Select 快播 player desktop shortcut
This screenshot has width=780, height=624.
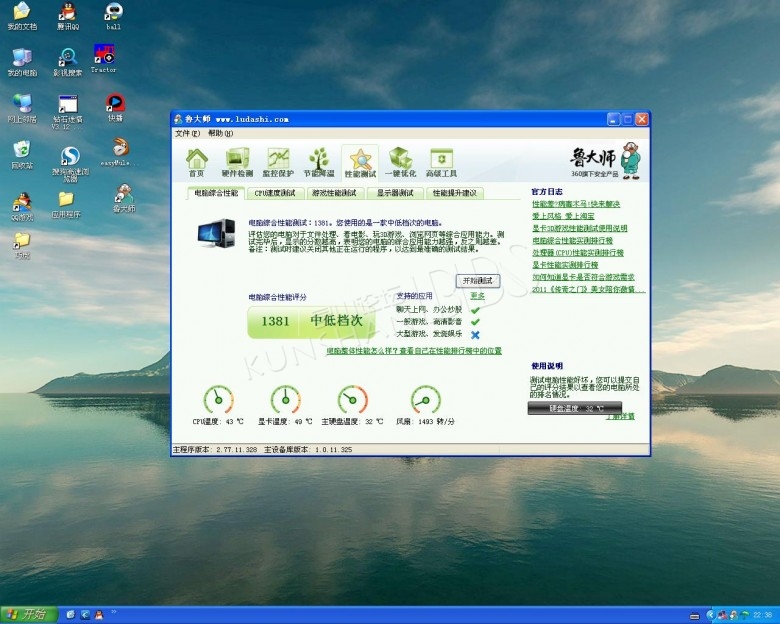[x=115, y=107]
